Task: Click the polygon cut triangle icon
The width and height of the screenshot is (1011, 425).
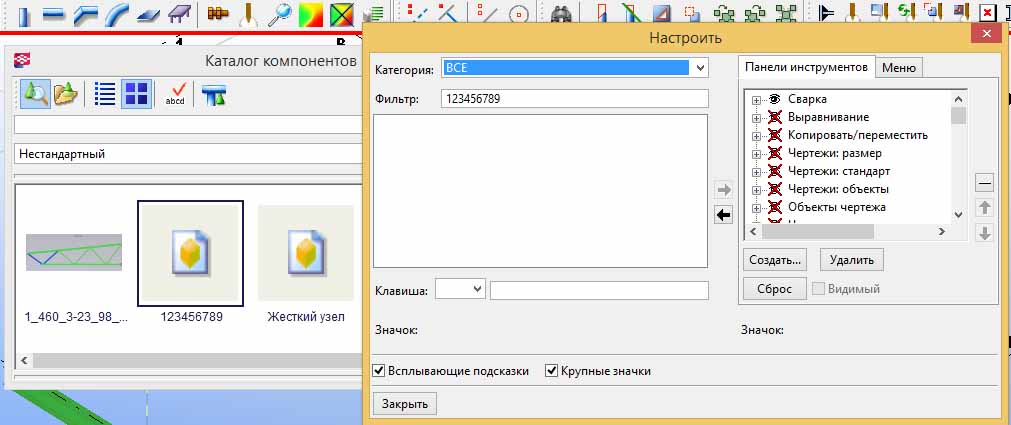Action: click(662, 14)
